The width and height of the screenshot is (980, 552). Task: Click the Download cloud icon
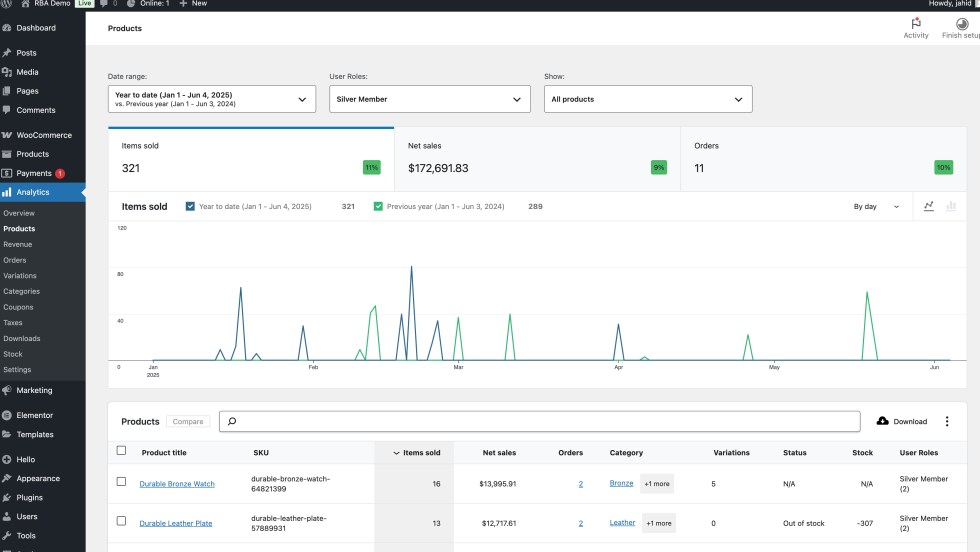[883, 421]
